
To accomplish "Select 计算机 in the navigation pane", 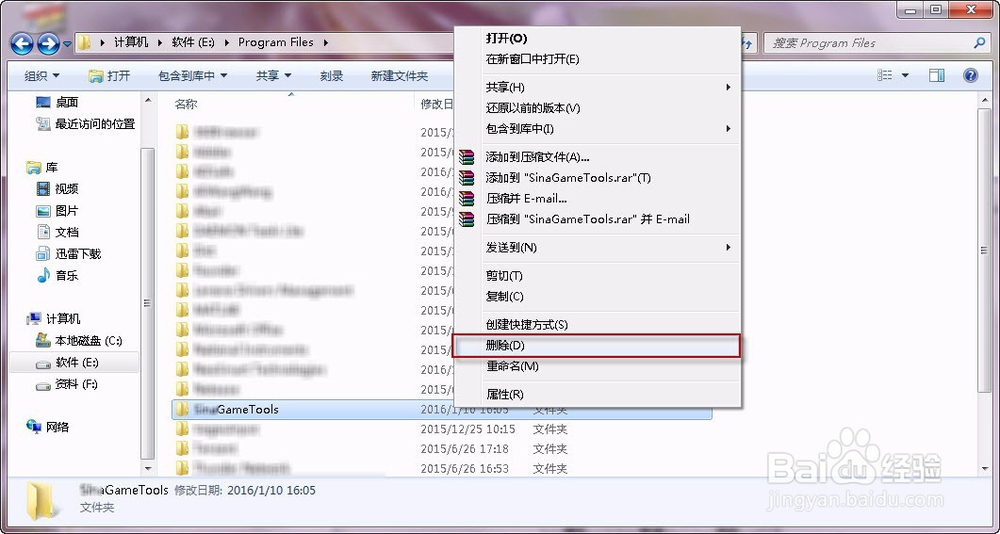I will coord(54,318).
